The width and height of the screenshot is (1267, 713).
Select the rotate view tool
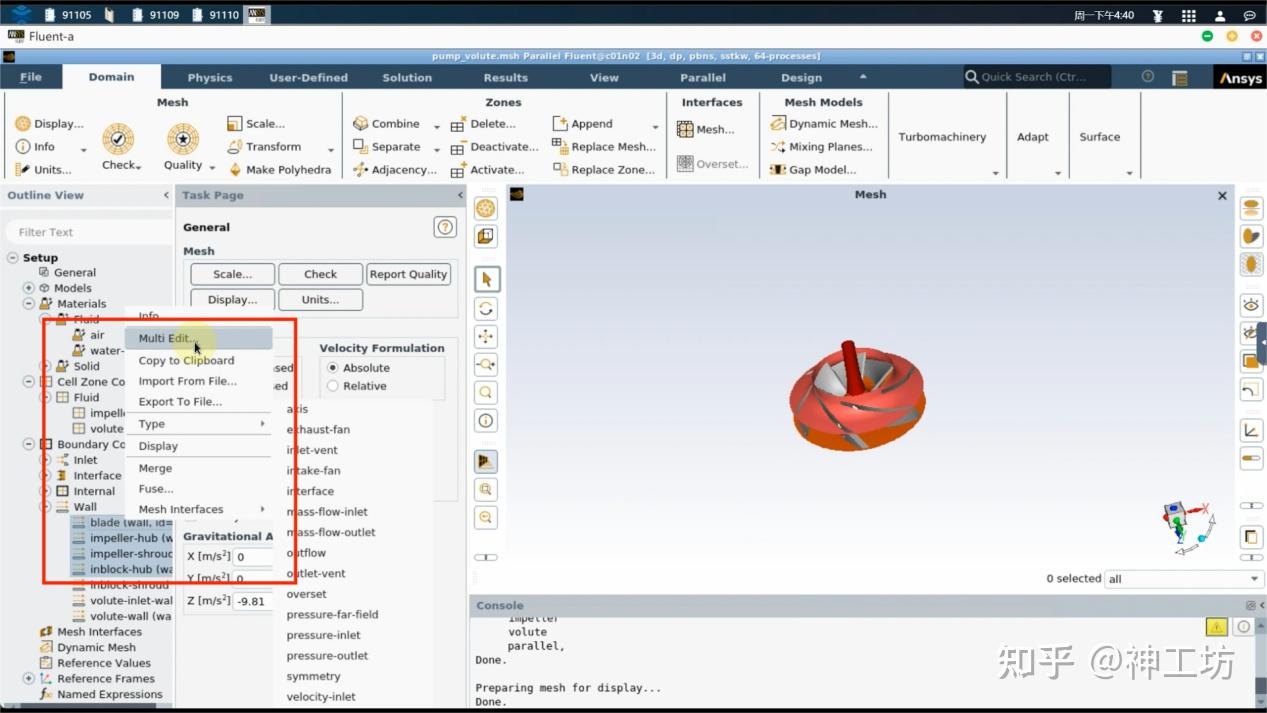(x=486, y=308)
